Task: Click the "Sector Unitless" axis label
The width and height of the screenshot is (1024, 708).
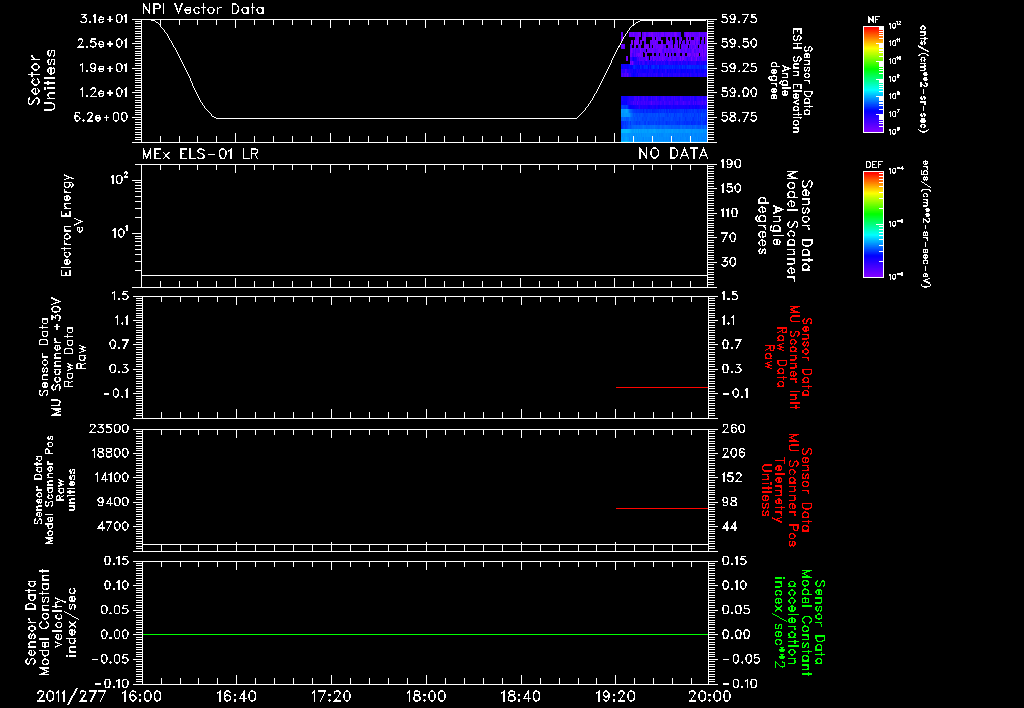Action: click(42, 80)
